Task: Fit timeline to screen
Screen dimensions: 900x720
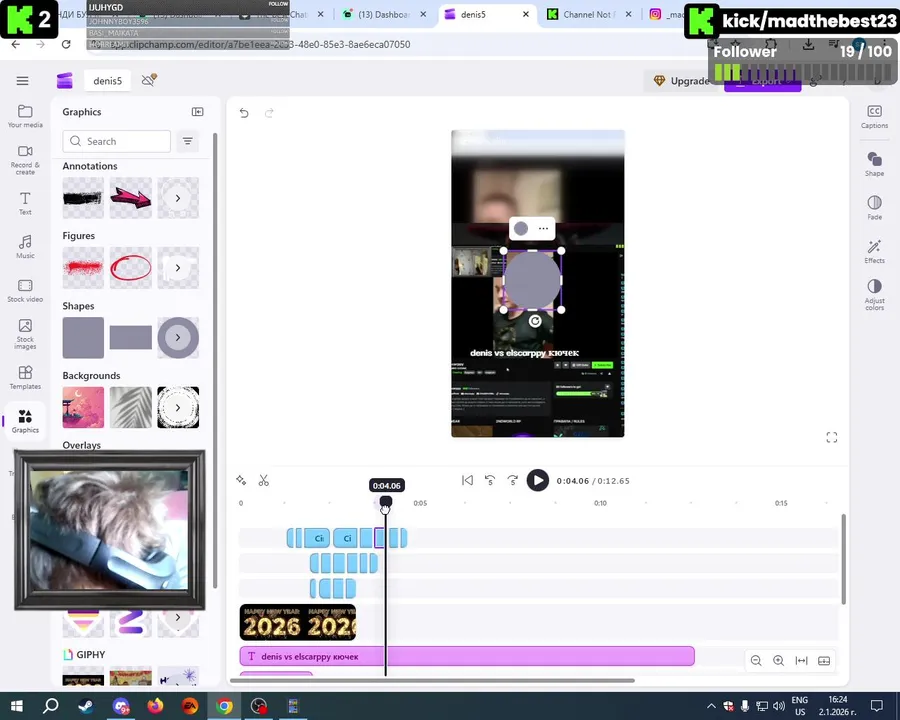Action: point(801,661)
